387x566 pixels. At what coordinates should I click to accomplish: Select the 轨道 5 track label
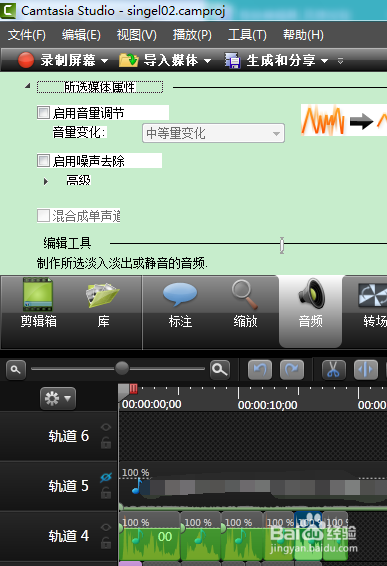click(69, 486)
